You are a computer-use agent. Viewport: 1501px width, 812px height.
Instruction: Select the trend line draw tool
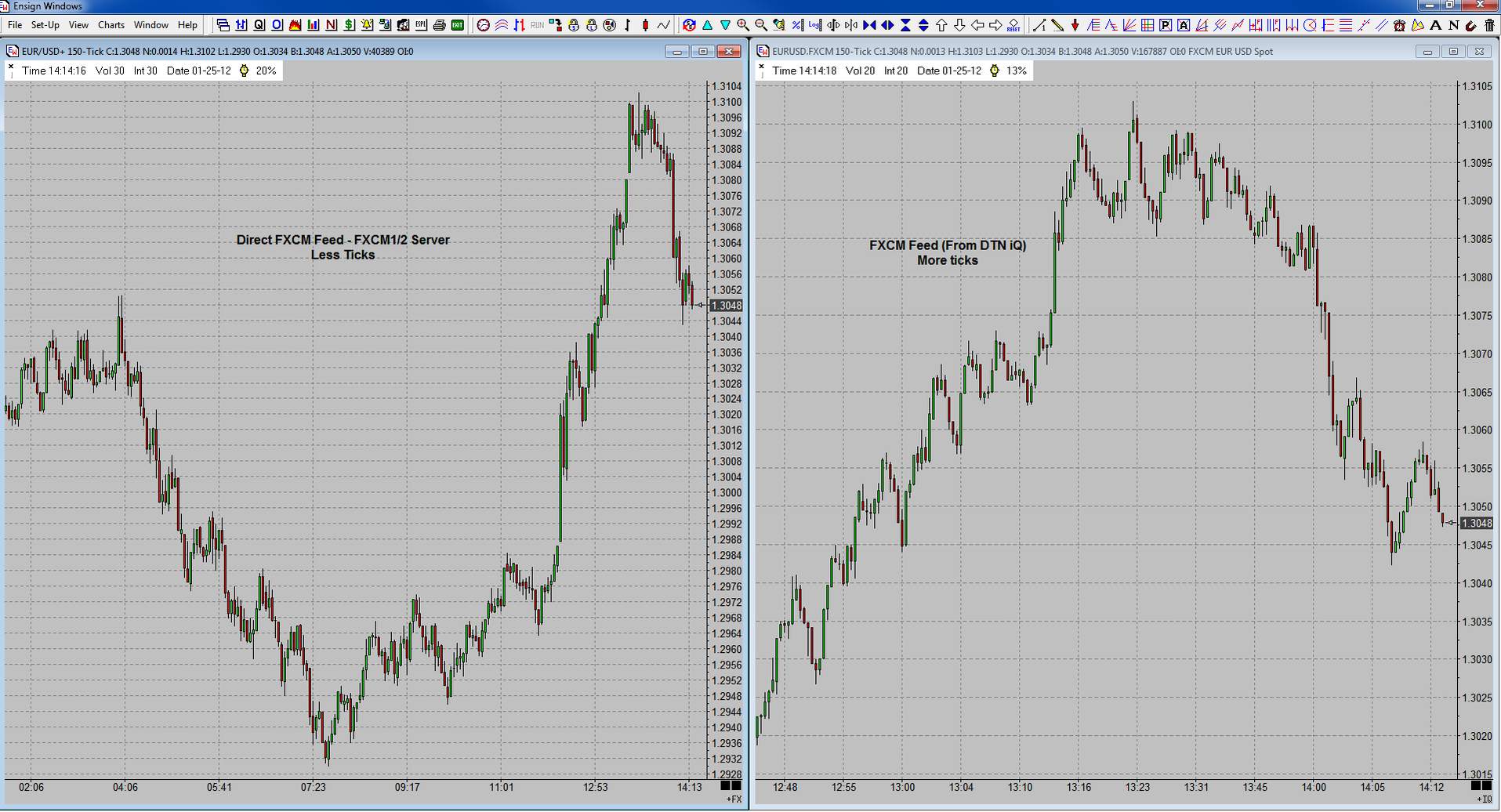pyautogui.click(x=1039, y=25)
